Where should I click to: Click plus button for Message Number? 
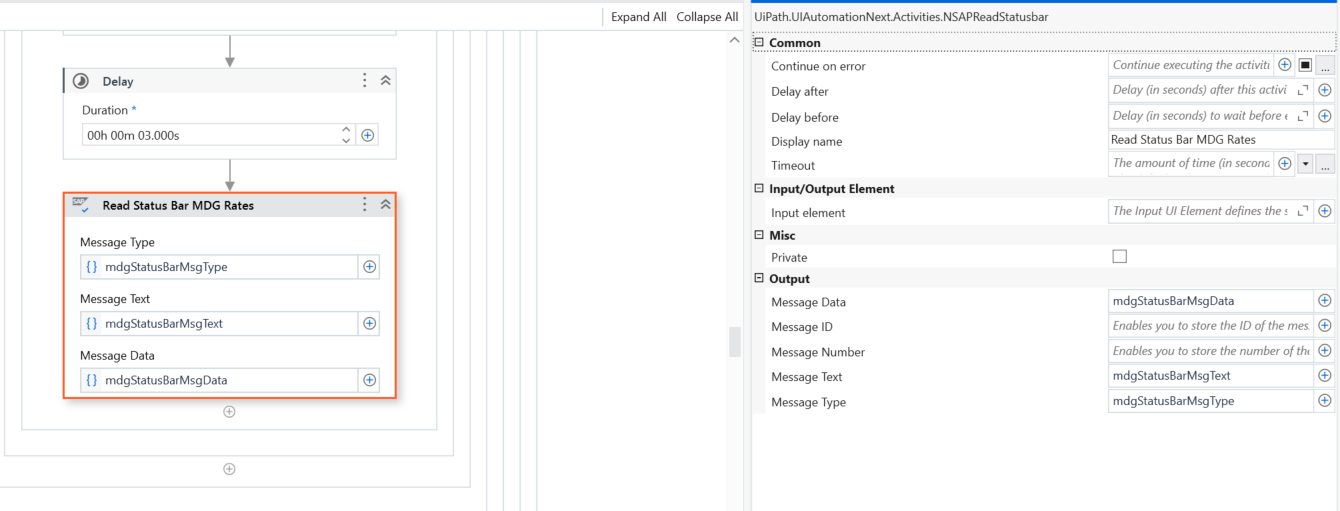(1325, 351)
